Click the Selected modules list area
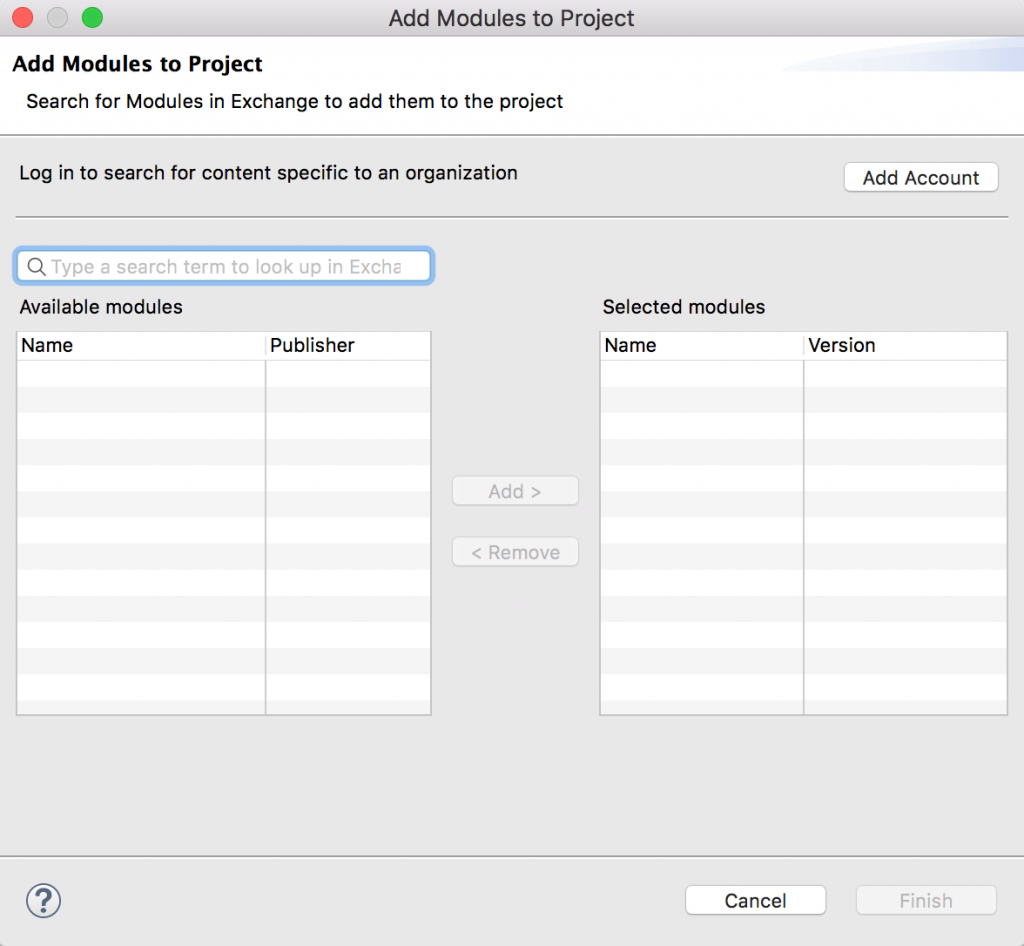This screenshot has width=1024, height=946. point(803,550)
